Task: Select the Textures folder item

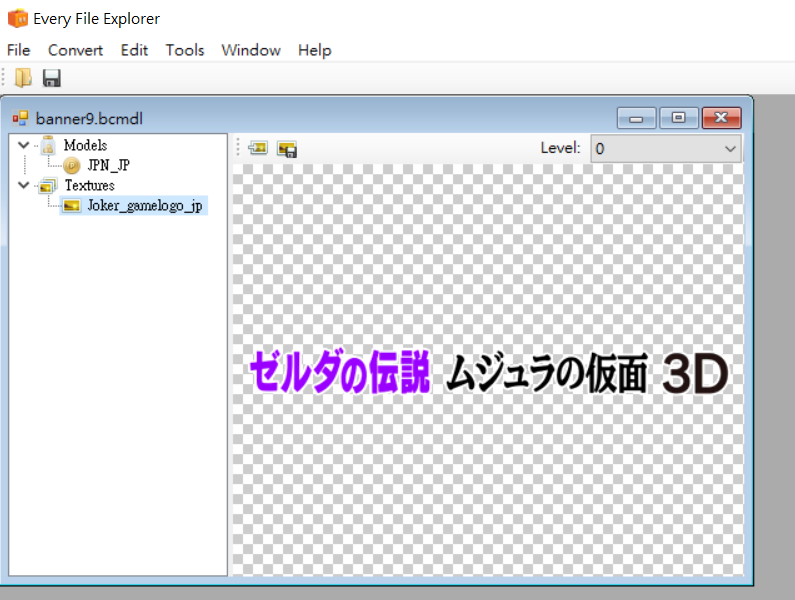Action: coord(89,185)
